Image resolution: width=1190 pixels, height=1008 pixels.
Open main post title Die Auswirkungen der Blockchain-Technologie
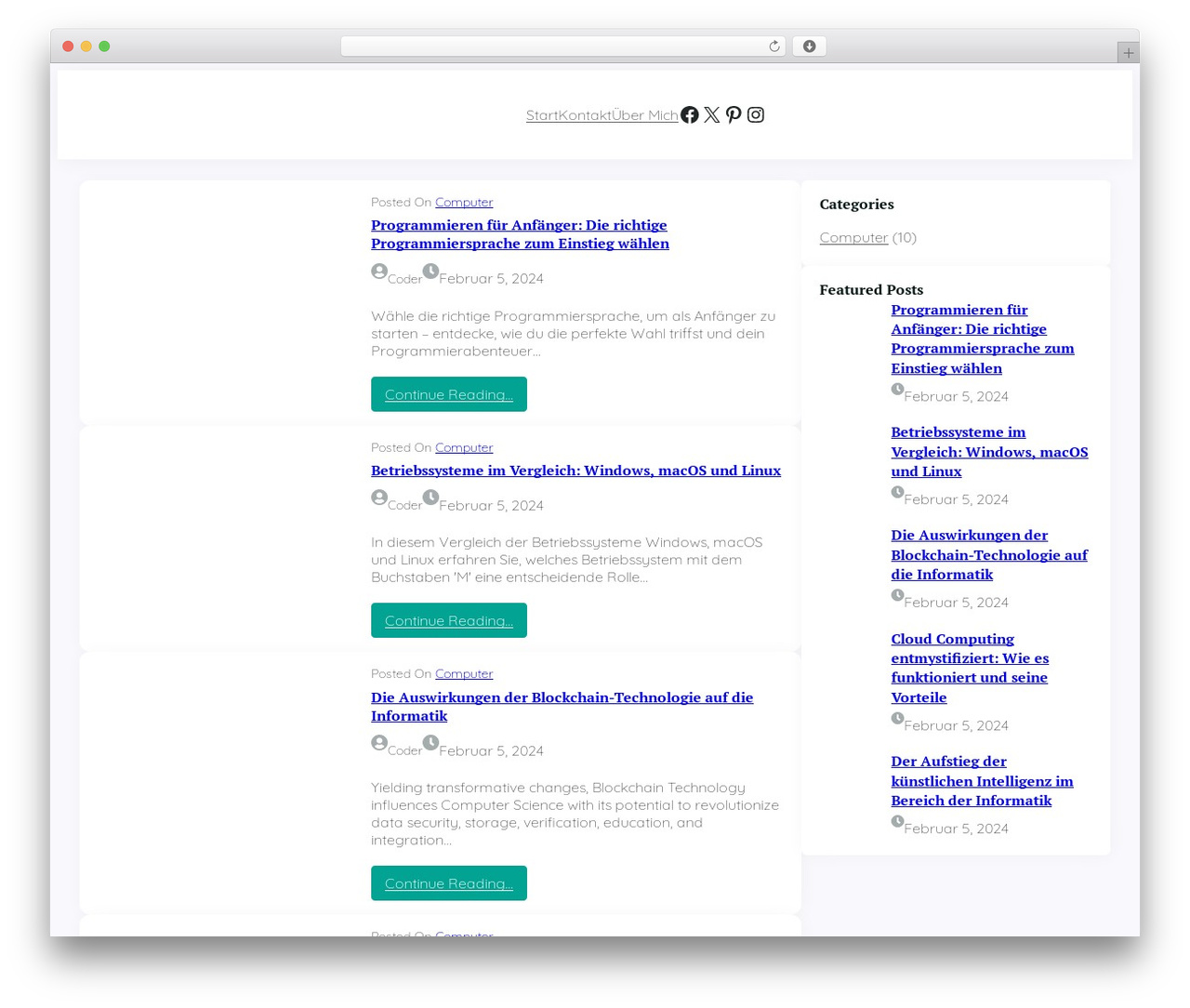pyautogui.click(x=562, y=707)
